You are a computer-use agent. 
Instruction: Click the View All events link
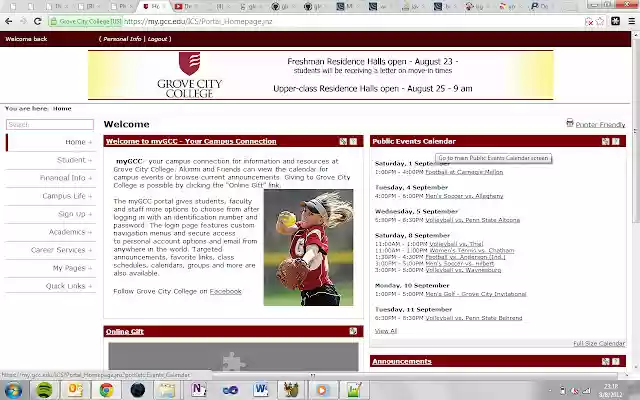click(x=386, y=331)
